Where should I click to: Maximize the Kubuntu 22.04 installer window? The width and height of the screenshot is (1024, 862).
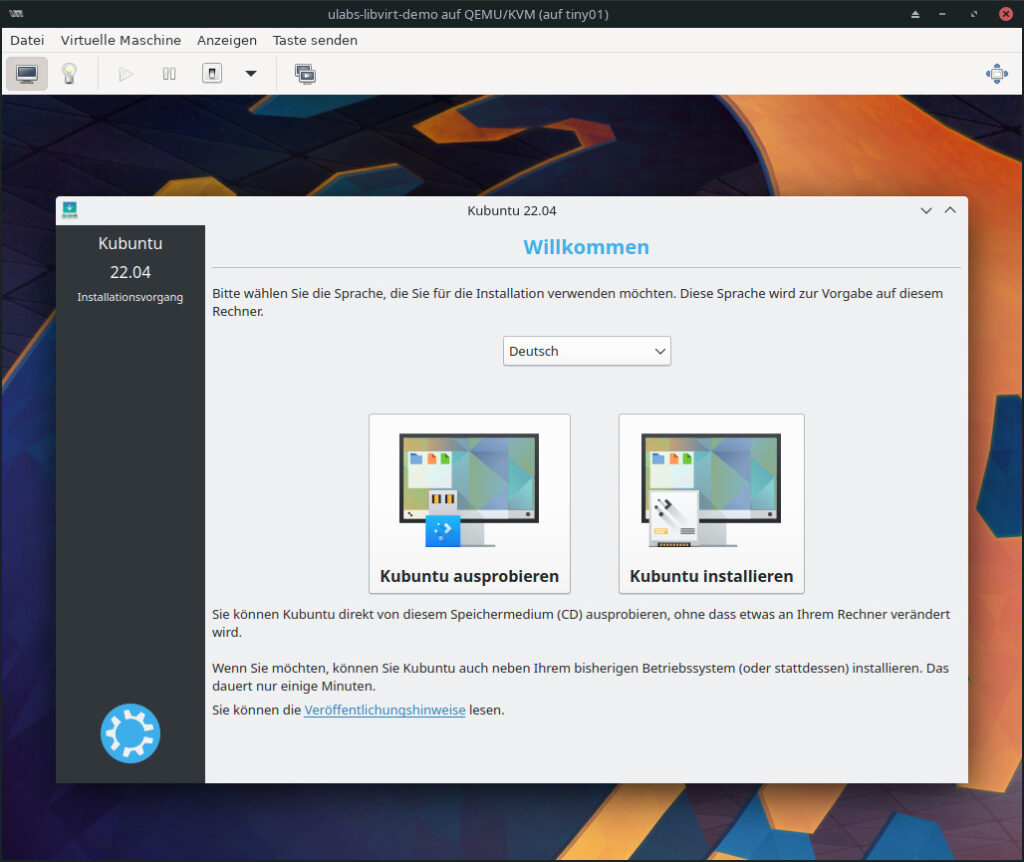click(950, 210)
